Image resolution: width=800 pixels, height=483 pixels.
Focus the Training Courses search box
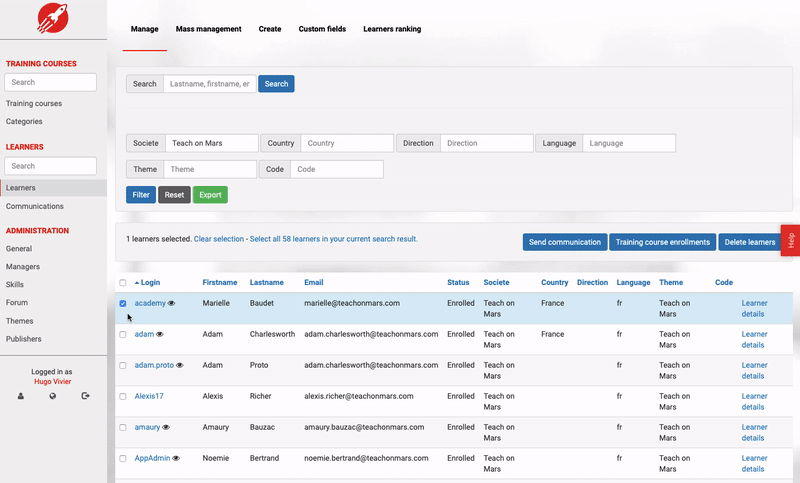pyautogui.click(x=51, y=82)
